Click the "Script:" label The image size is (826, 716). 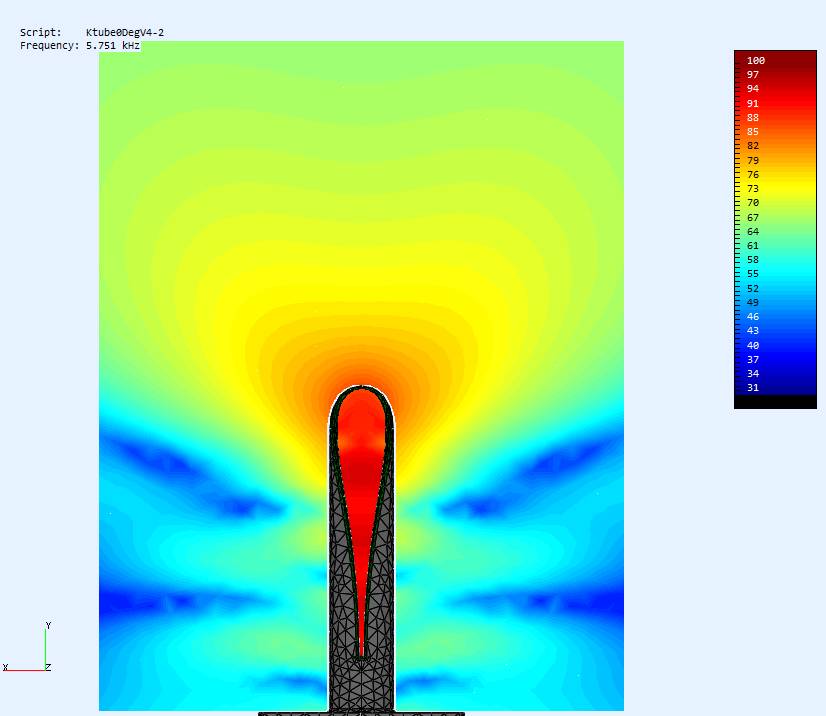coord(41,33)
